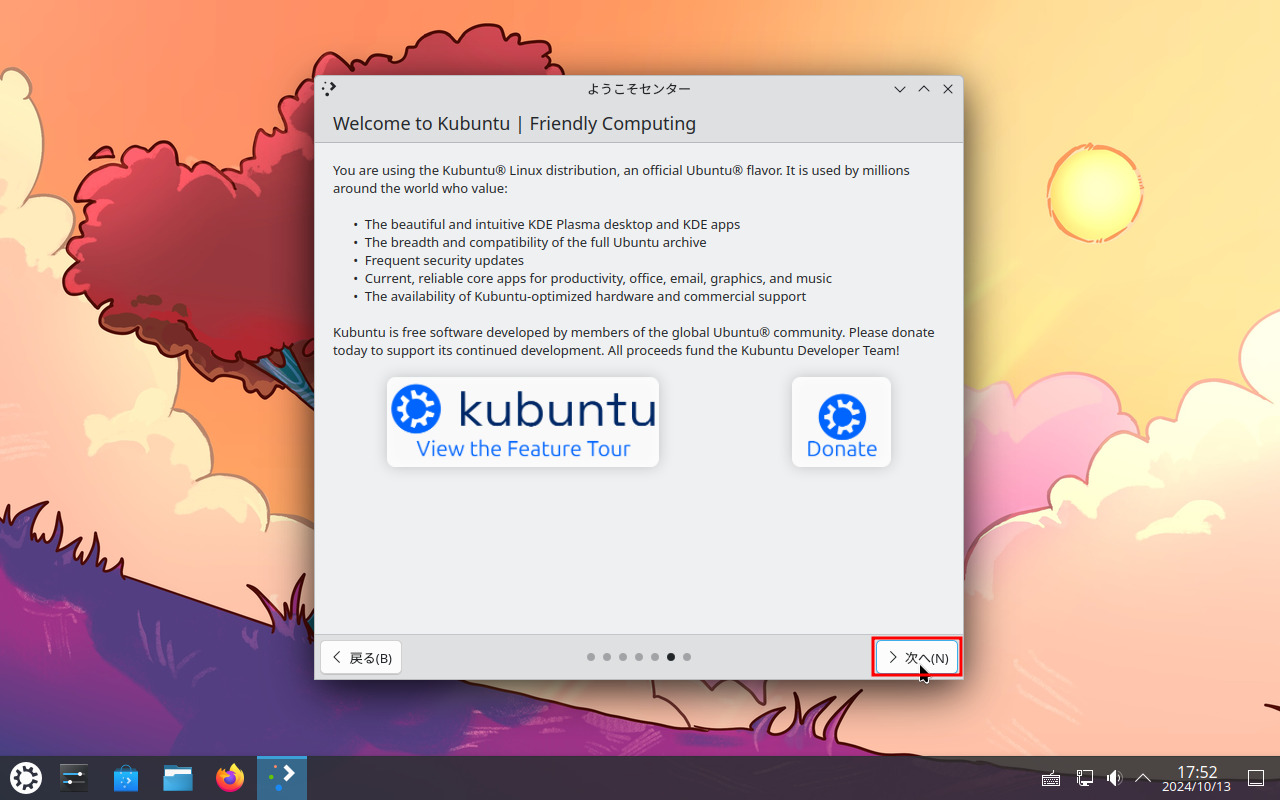Launch System Settings from the taskbar

[x=73, y=777]
